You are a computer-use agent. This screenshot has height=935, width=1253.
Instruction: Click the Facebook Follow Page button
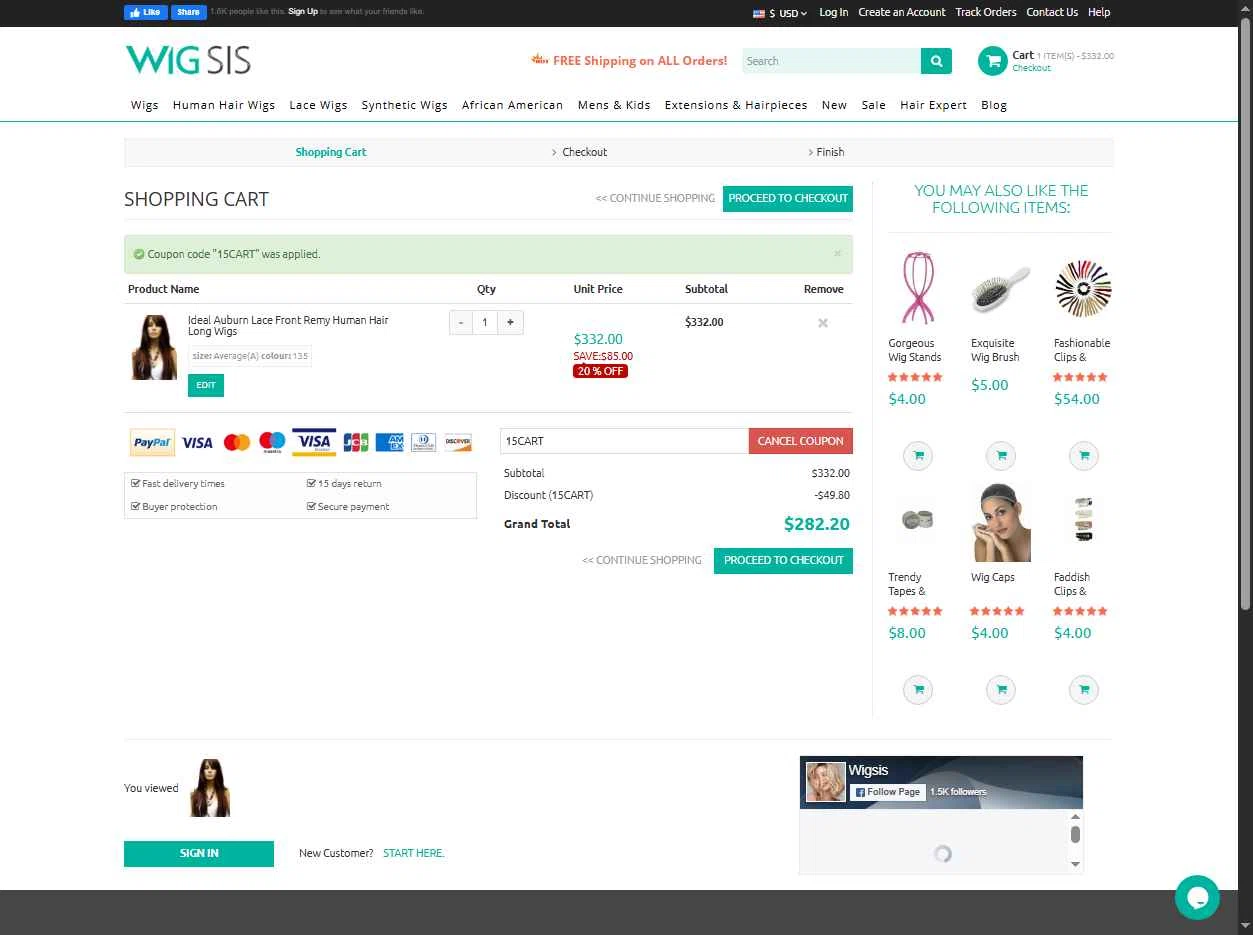887,792
